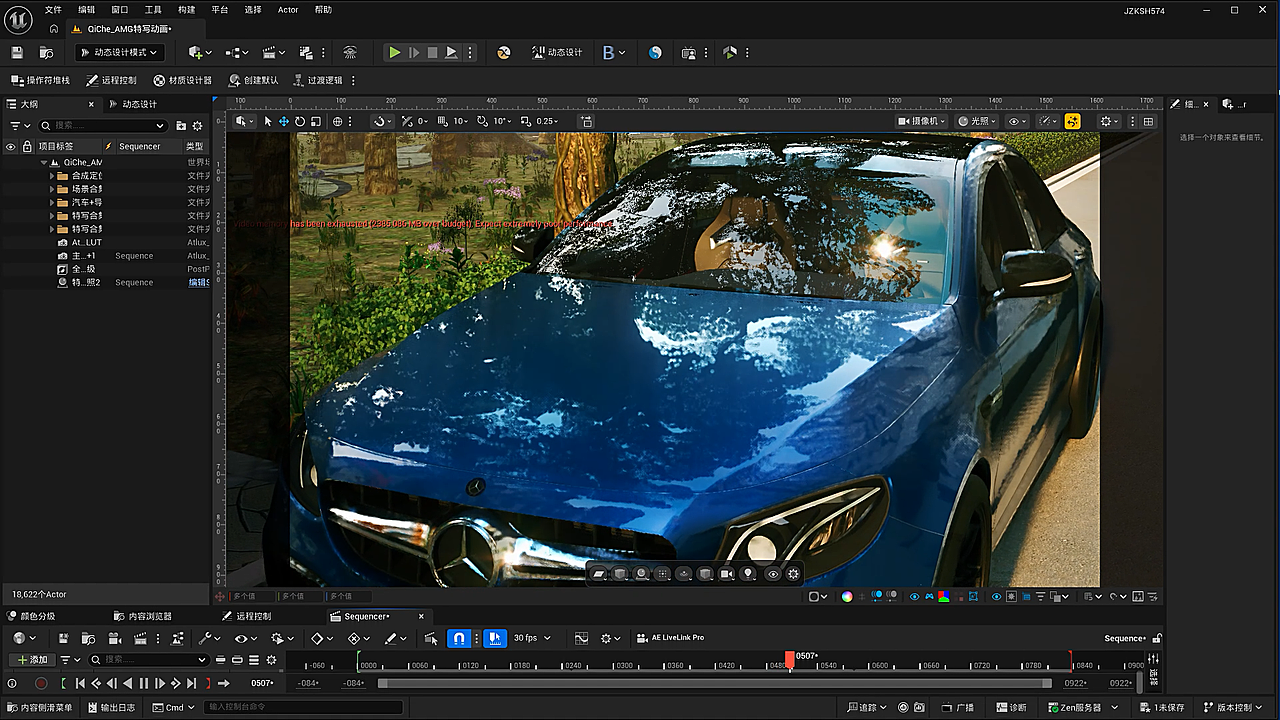Open the 动态设计模式 mode dropdown
The height and width of the screenshot is (720, 1280).
click(x=118, y=52)
